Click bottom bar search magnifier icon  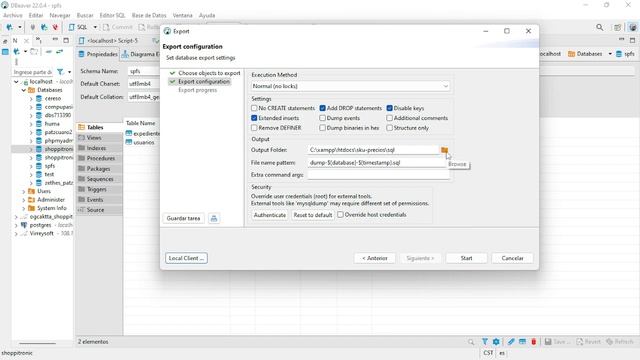tap(471, 342)
